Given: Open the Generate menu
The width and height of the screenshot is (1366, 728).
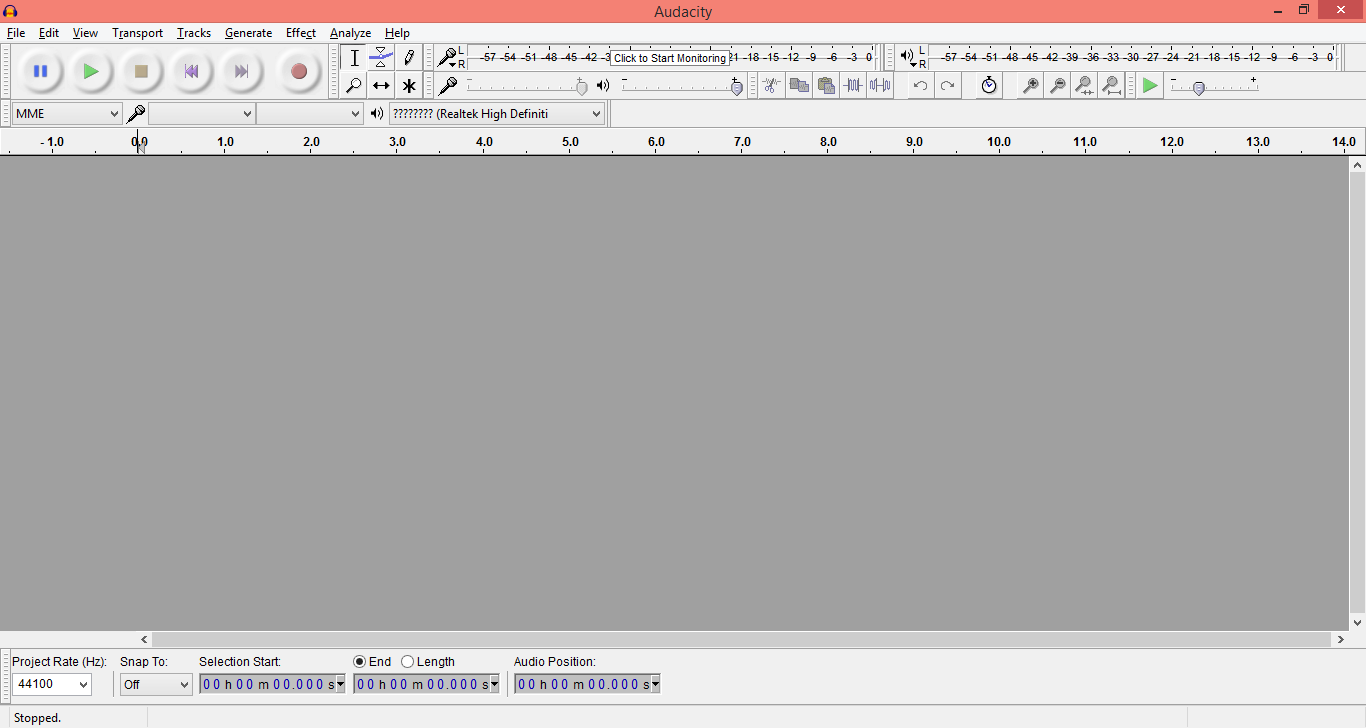Looking at the screenshot, I should [x=248, y=33].
